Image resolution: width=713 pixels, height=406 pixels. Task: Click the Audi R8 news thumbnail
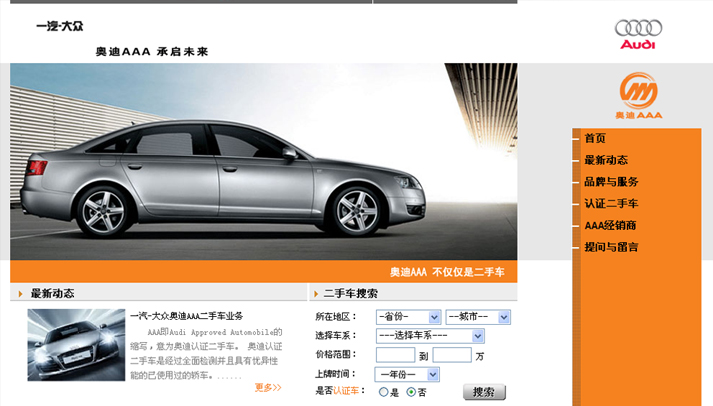pos(76,345)
